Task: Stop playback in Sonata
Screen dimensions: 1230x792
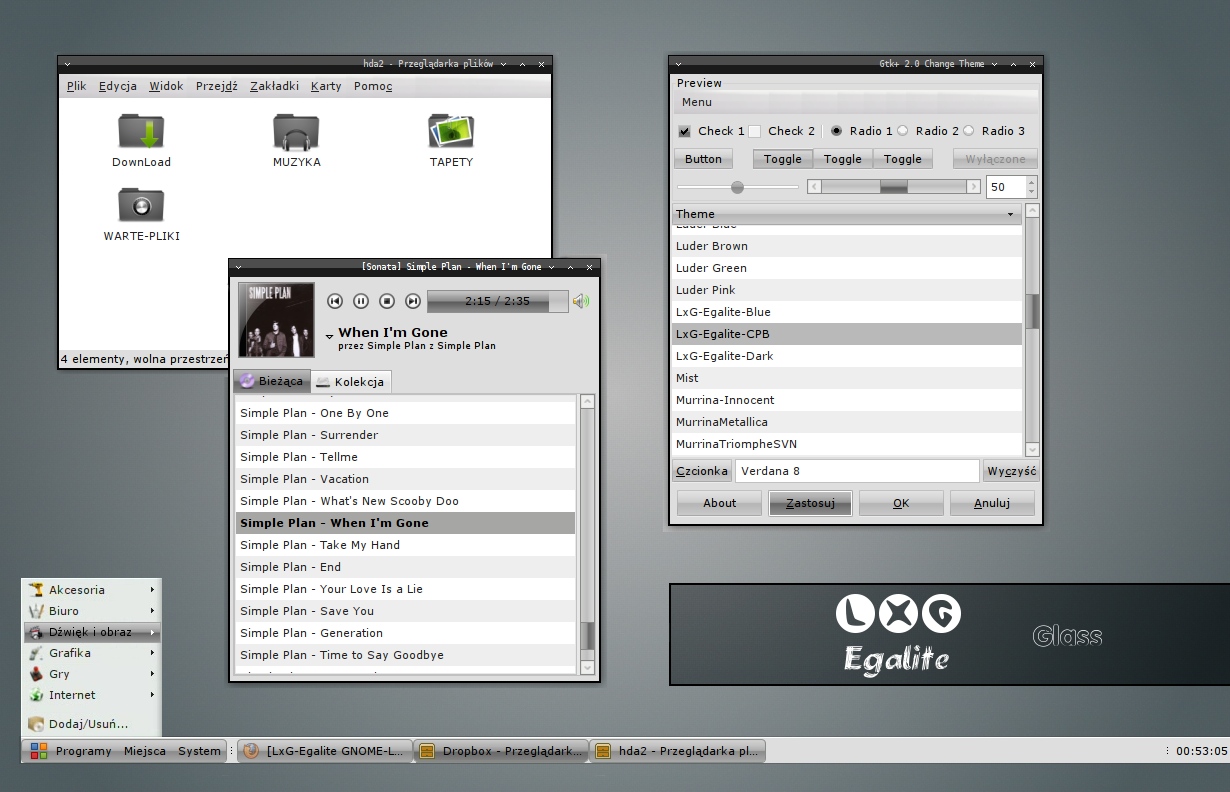Action: pyautogui.click(x=387, y=301)
